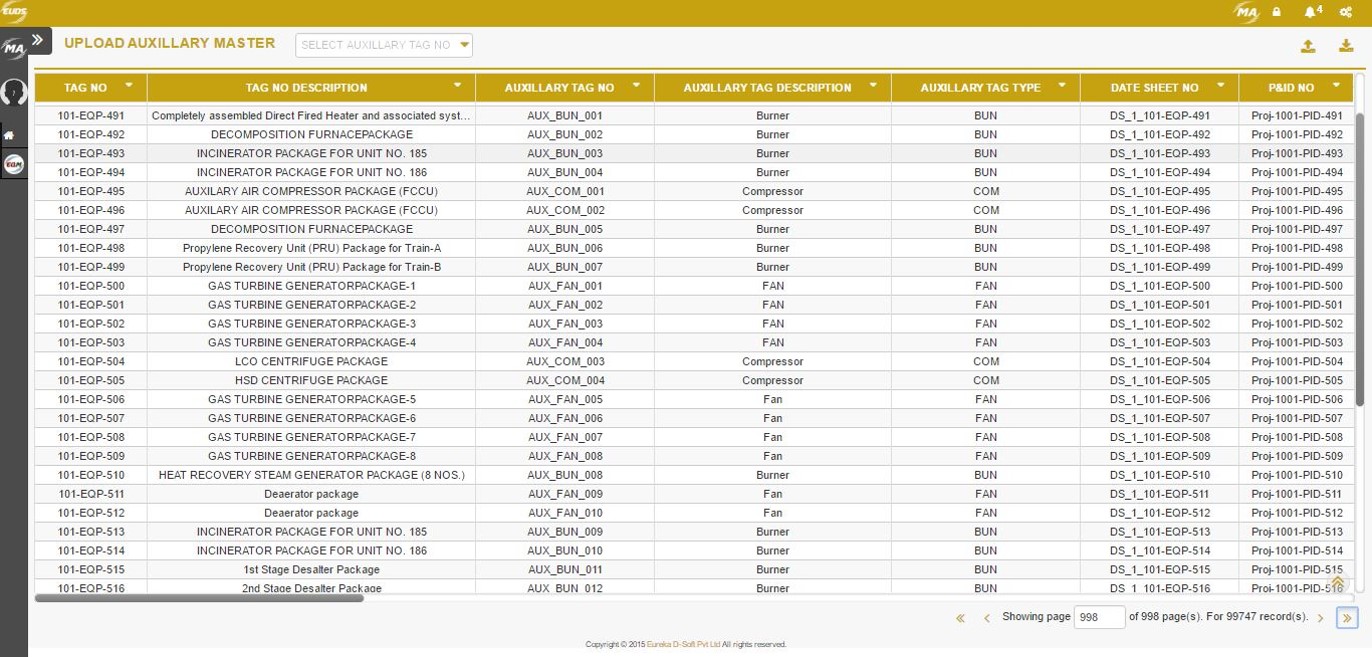Click MA logo in top-right header
The width and height of the screenshot is (1372, 657).
point(1246,12)
